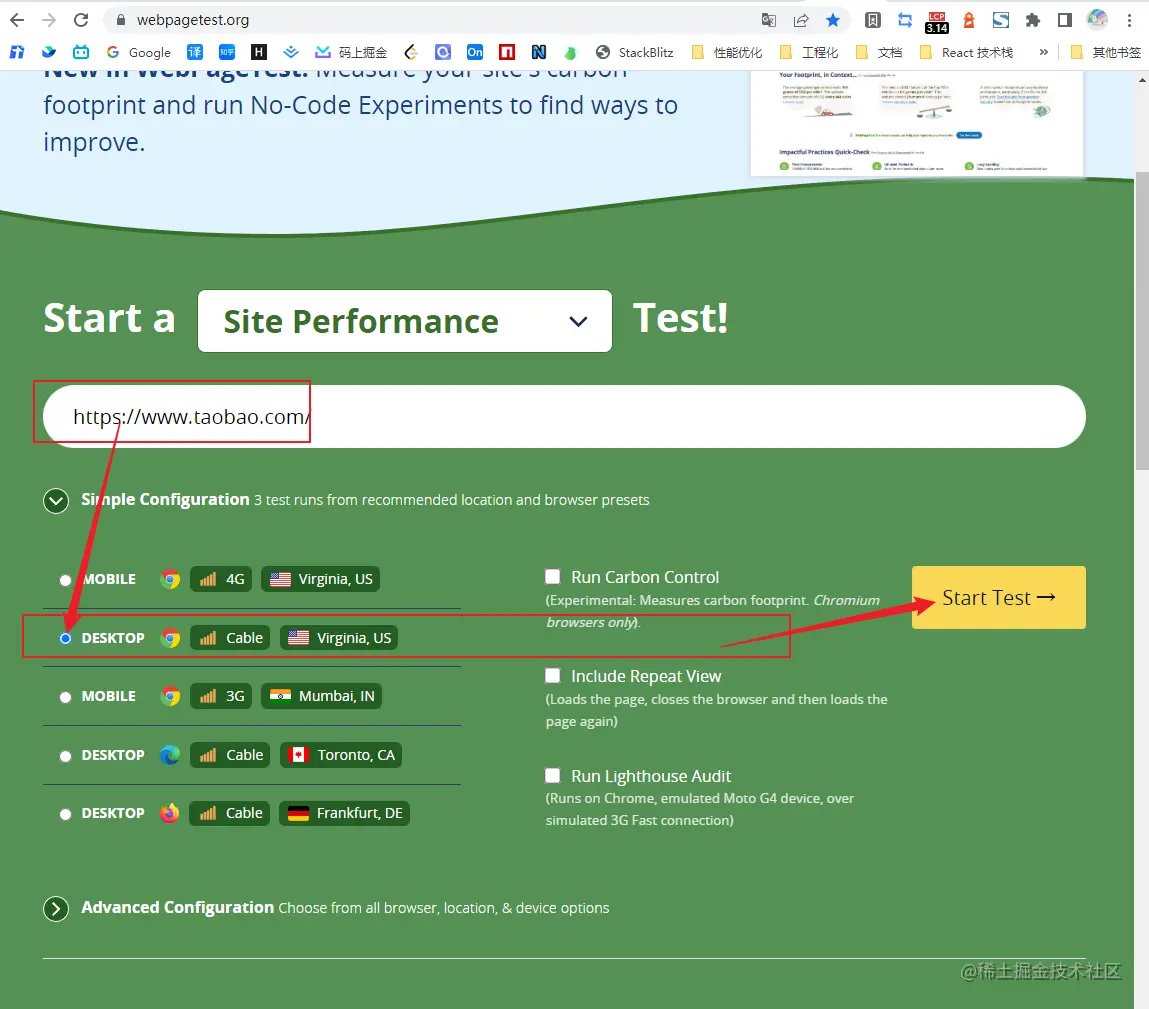Open the StackBlitz bookmark
Image resolution: width=1149 pixels, height=1009 pixels.
click(635, 52)
